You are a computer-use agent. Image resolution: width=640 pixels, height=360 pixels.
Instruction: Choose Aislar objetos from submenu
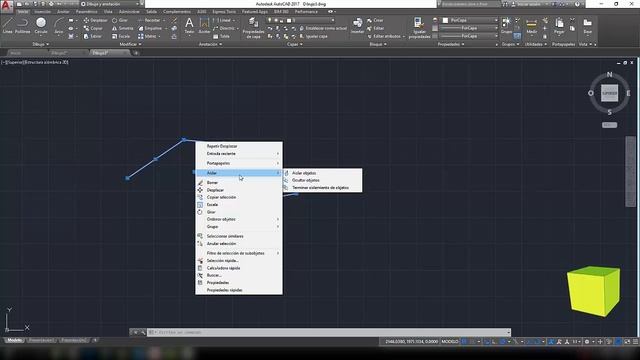point(323,173)
